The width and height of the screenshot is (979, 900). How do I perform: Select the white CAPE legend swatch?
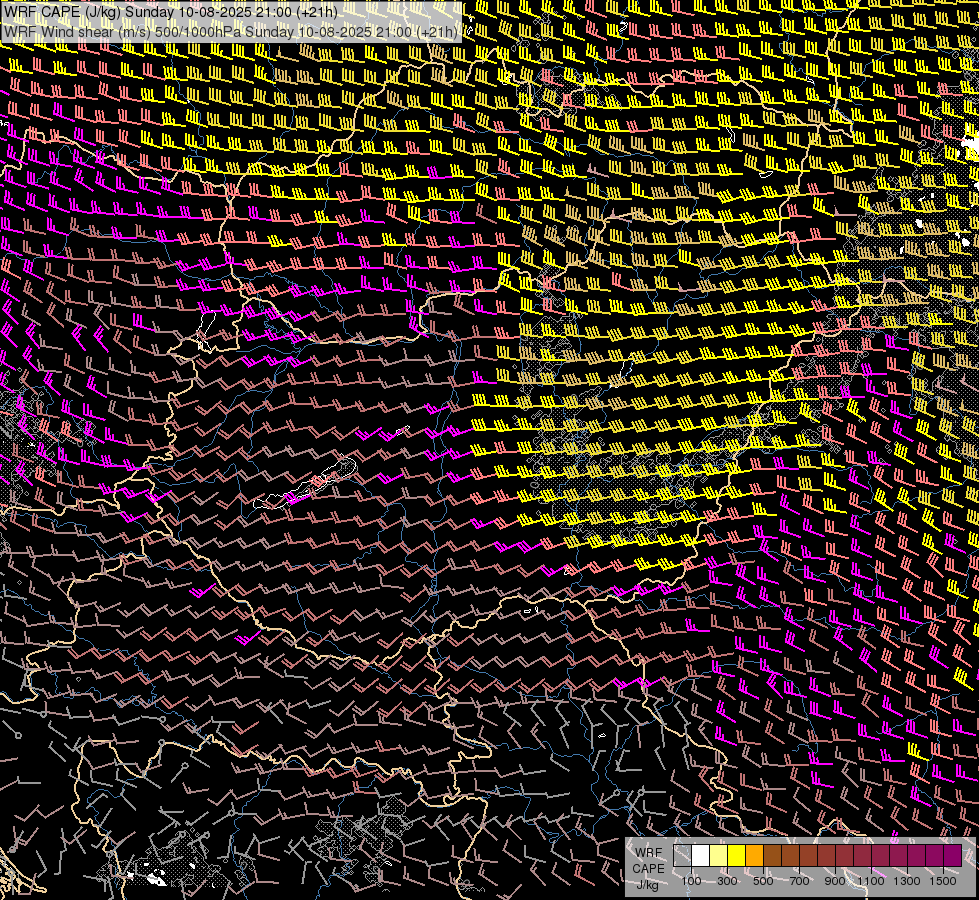(701, 856)
